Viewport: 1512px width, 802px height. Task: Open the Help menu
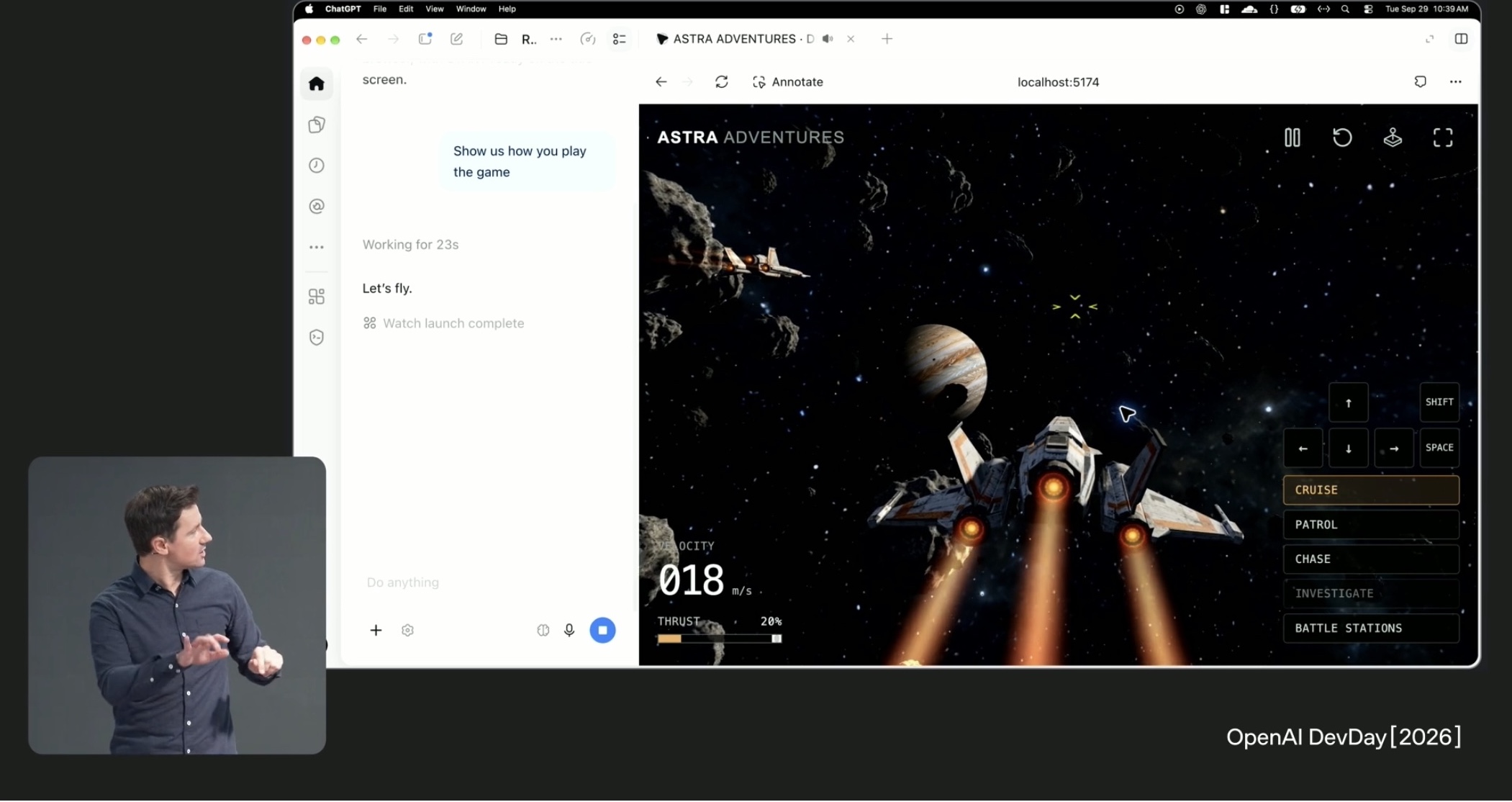coord(507,9)
